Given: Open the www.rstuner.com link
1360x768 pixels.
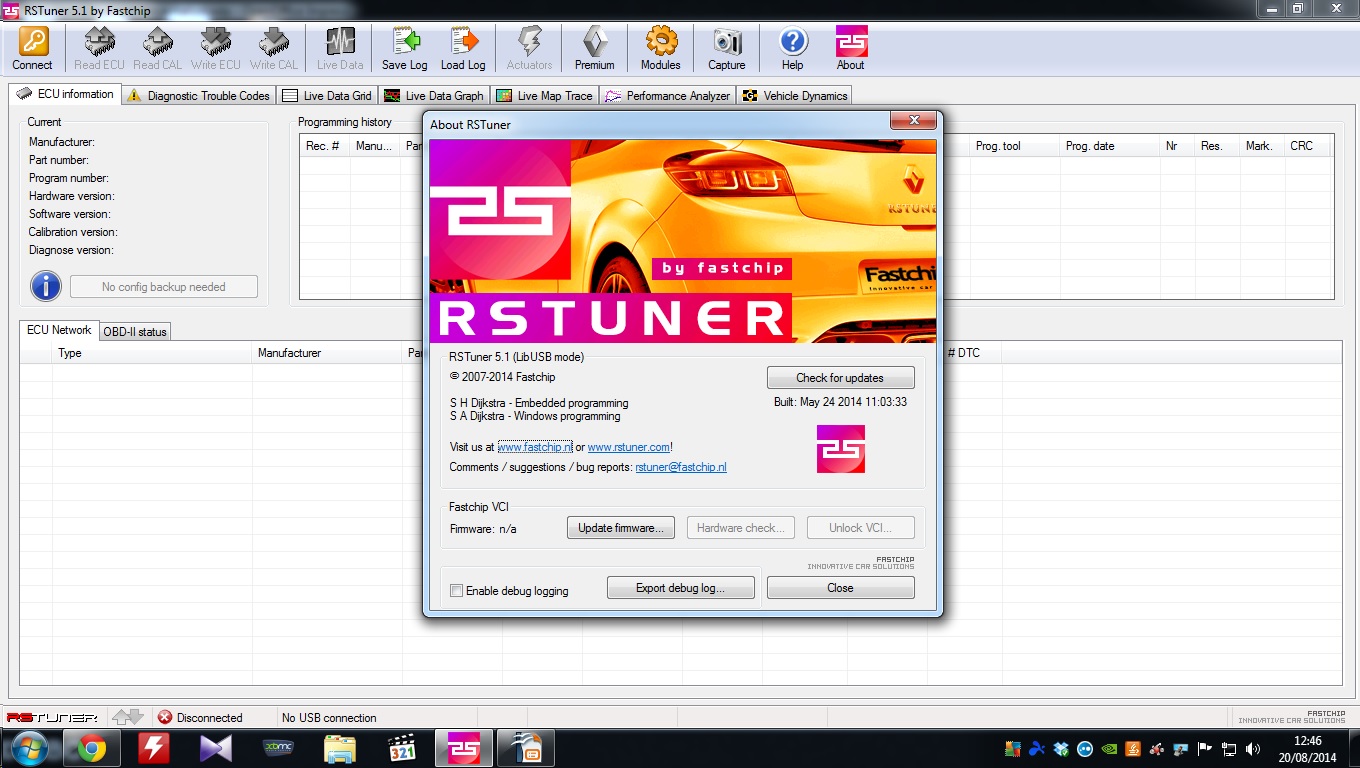Looking at the screenshot, I should [x=628, y=447].
